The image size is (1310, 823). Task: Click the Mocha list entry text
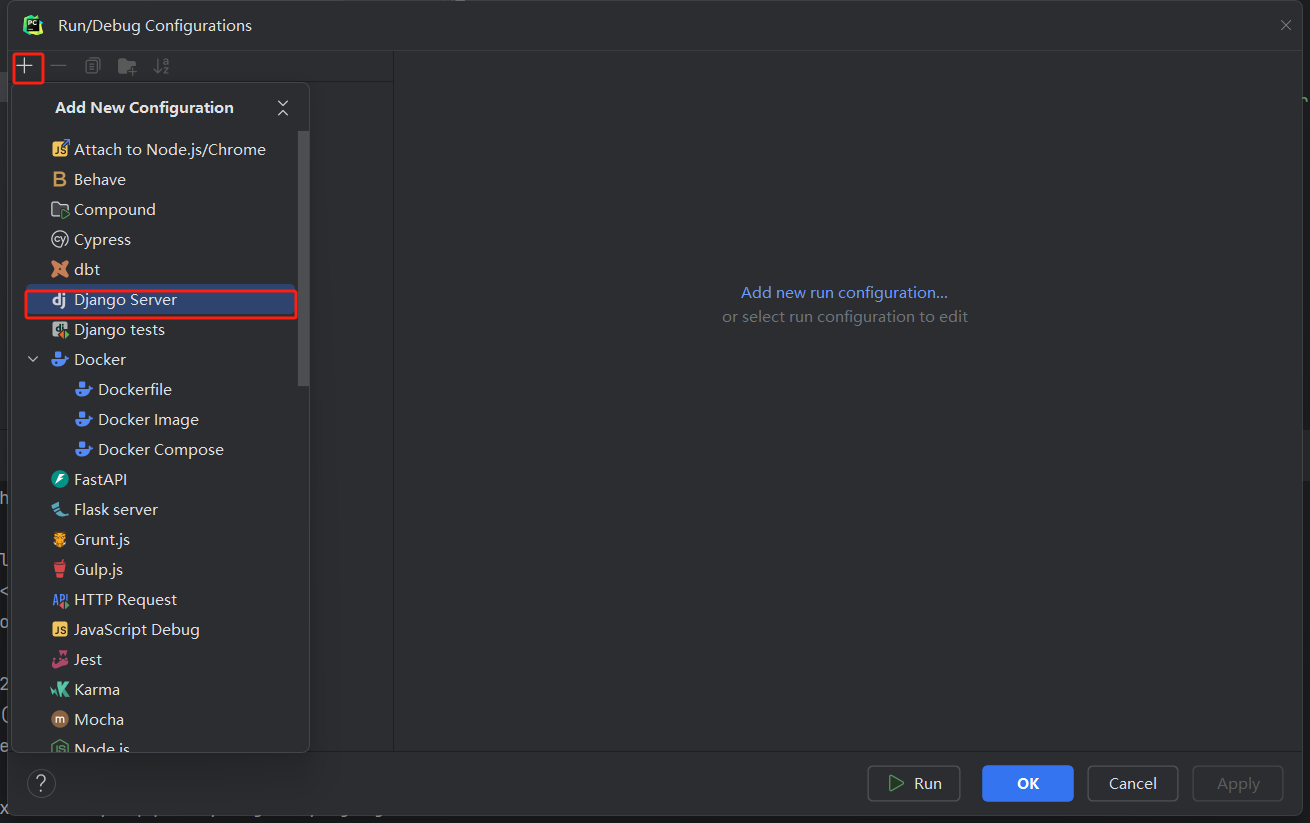[x=99, y=720]
